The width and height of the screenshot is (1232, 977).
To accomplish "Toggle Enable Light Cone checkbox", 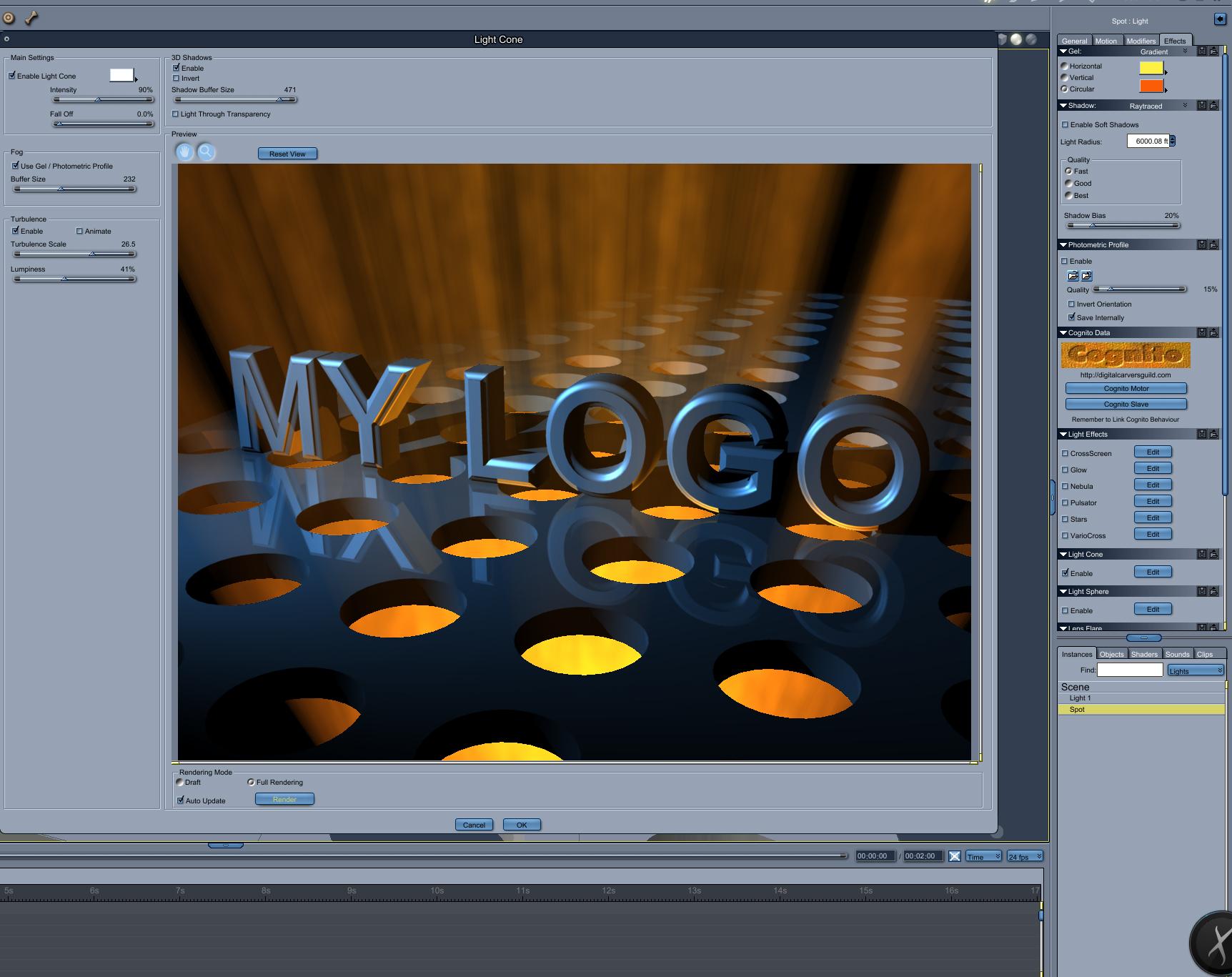I will pyautogui.click(x=12, y=75).
